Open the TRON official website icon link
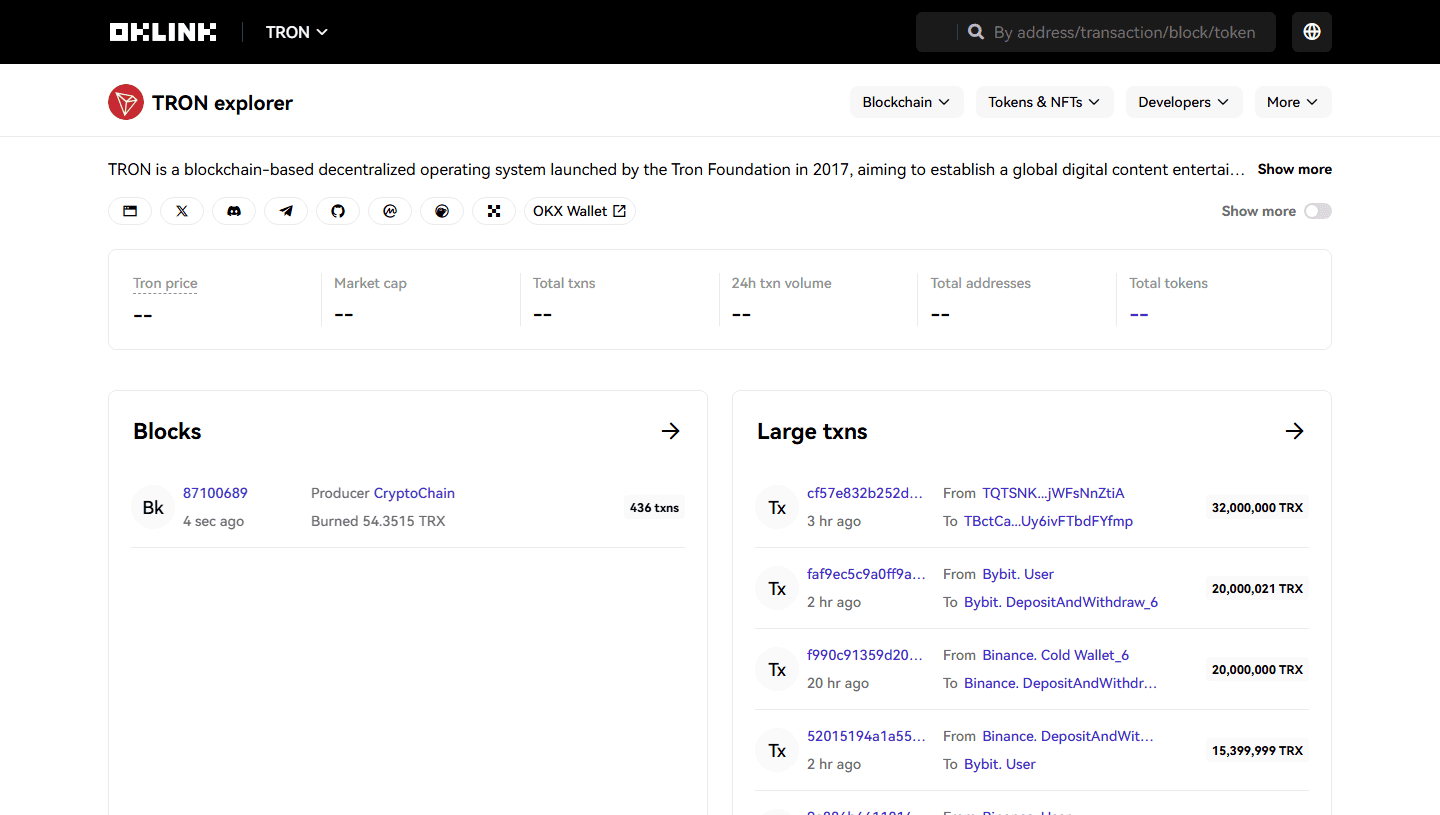 coord(130,211)
